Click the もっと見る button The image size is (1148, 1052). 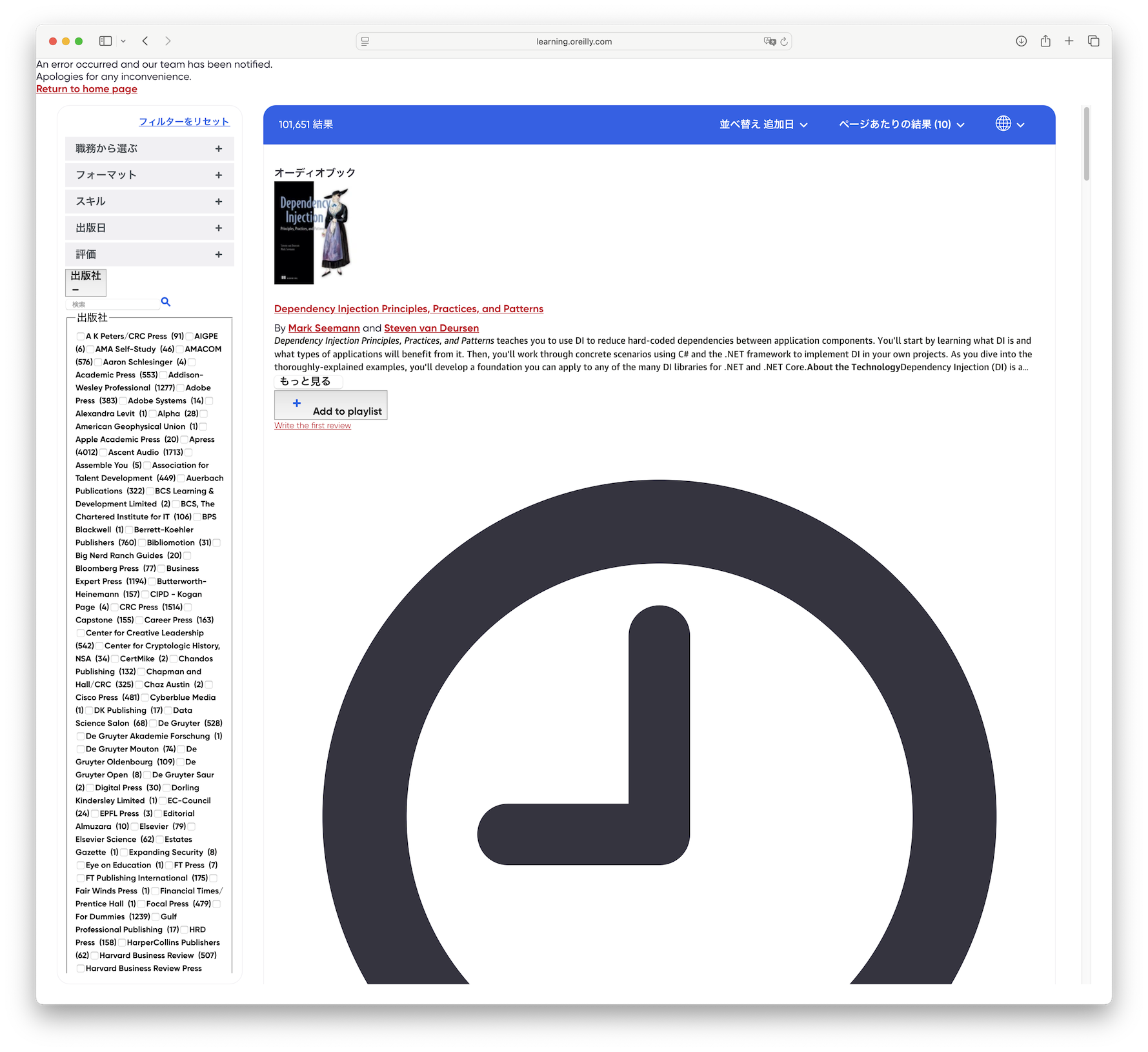(x=308, y=381)
